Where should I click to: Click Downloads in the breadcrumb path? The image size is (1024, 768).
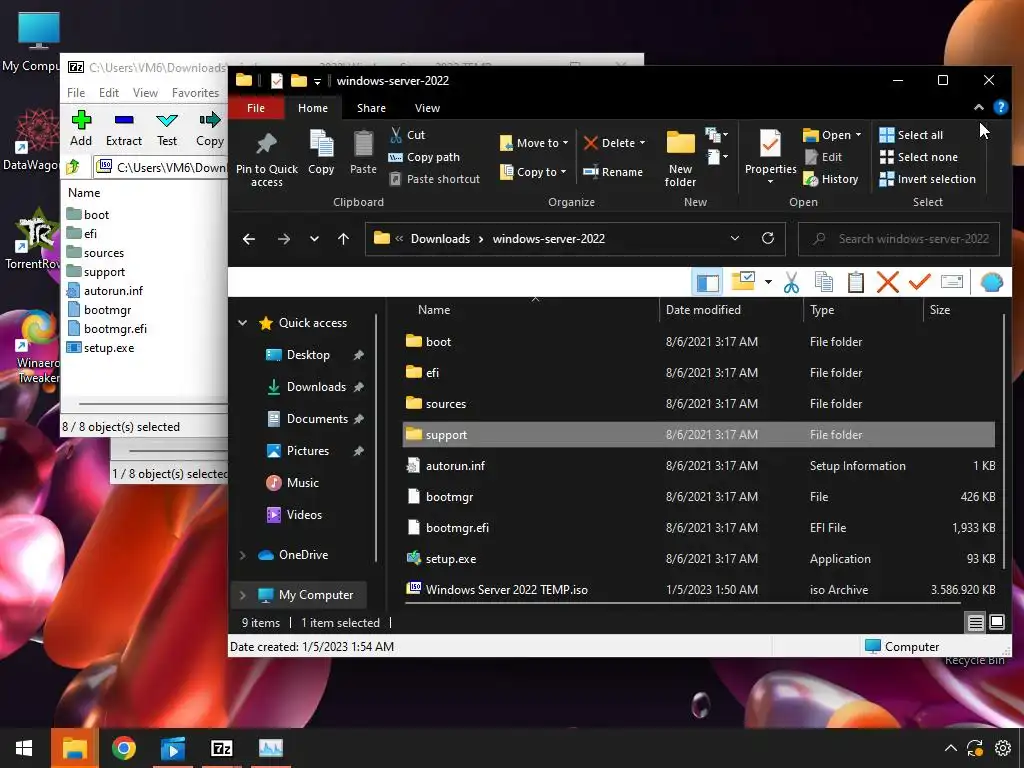(x=440, y=239)
